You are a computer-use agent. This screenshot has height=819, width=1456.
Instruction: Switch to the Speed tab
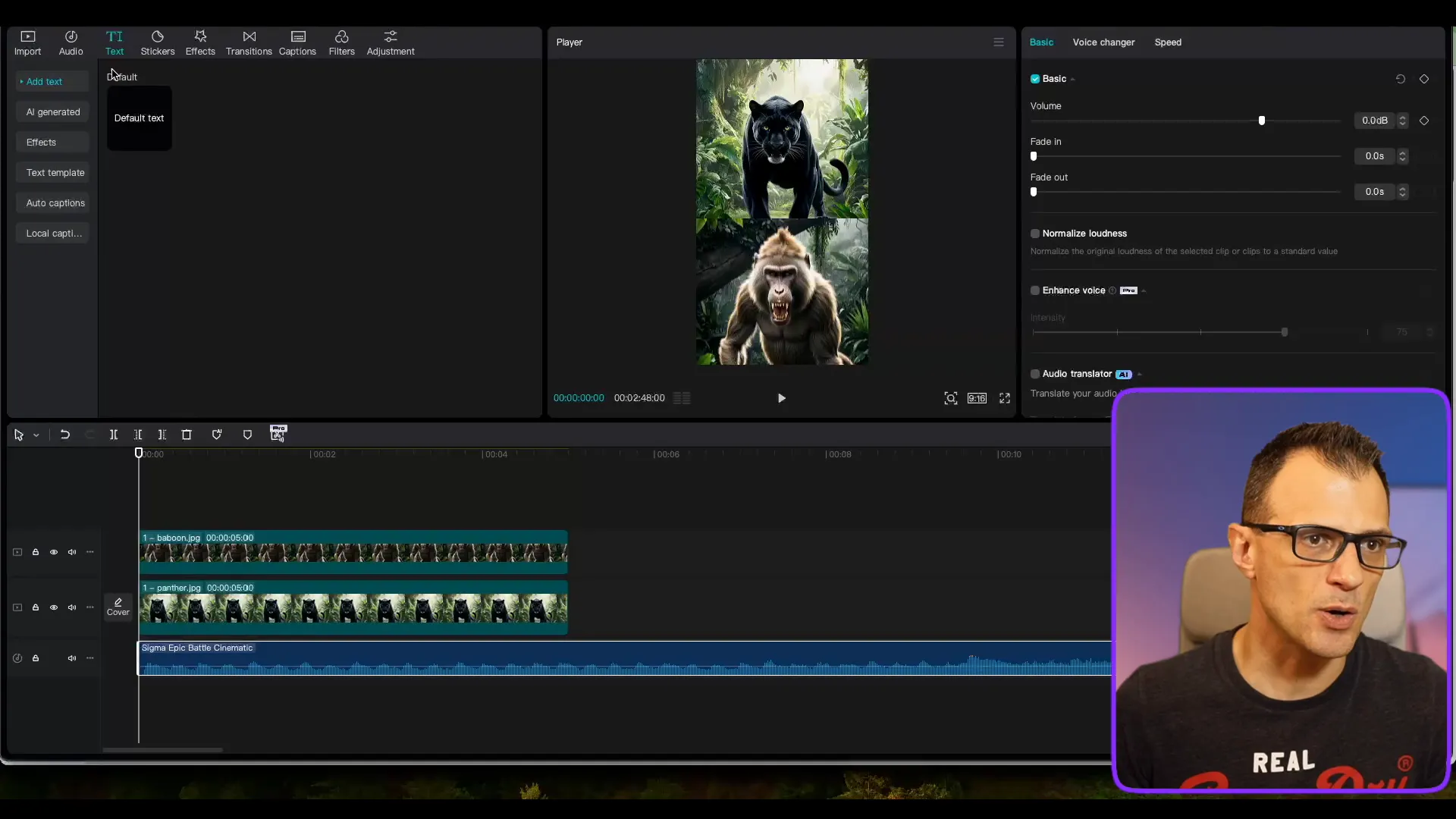point(1168,42)
